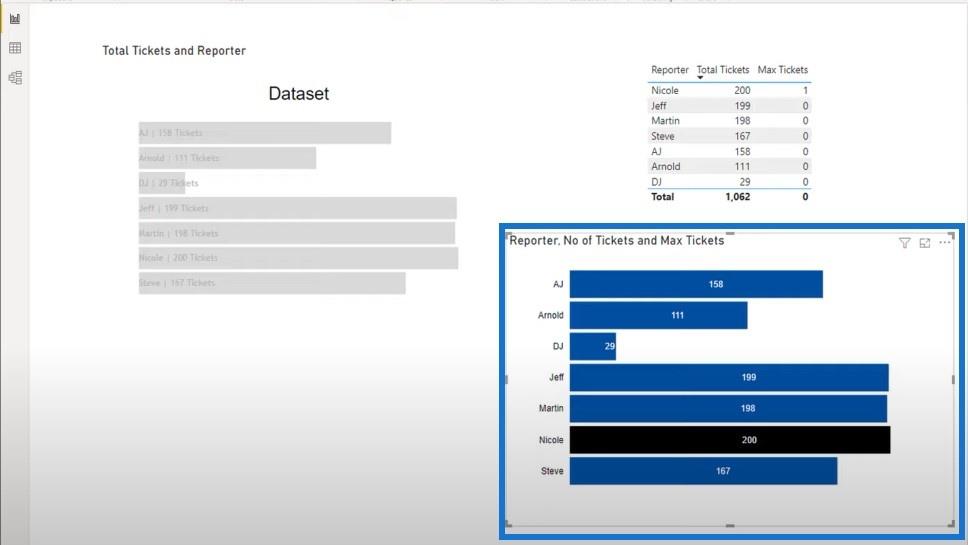Sort table by Total Tickets header

722,70
